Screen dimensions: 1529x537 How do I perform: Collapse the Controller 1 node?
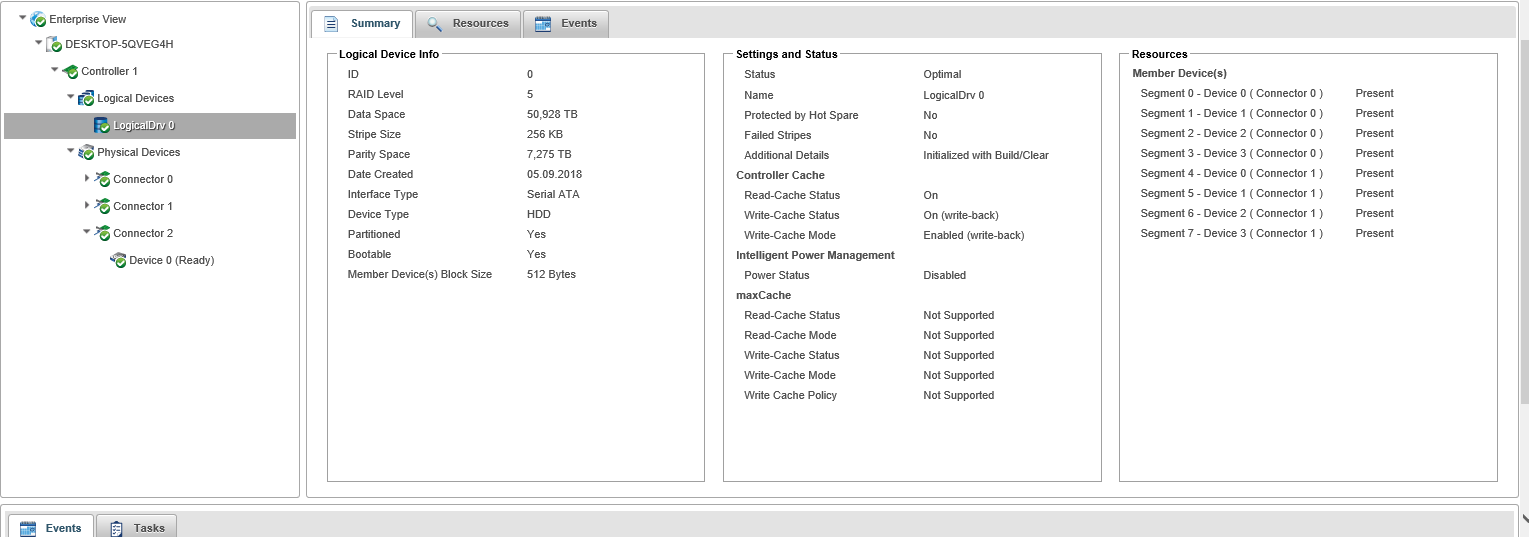(x=55, y=70)
